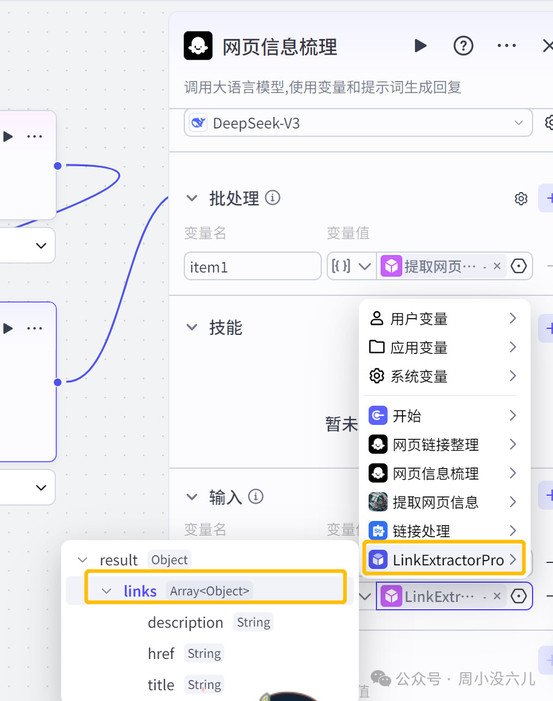Open the help question mark icon
This screenshot has width=553, height=701.
pyautogui.click(x=463, y=46)
